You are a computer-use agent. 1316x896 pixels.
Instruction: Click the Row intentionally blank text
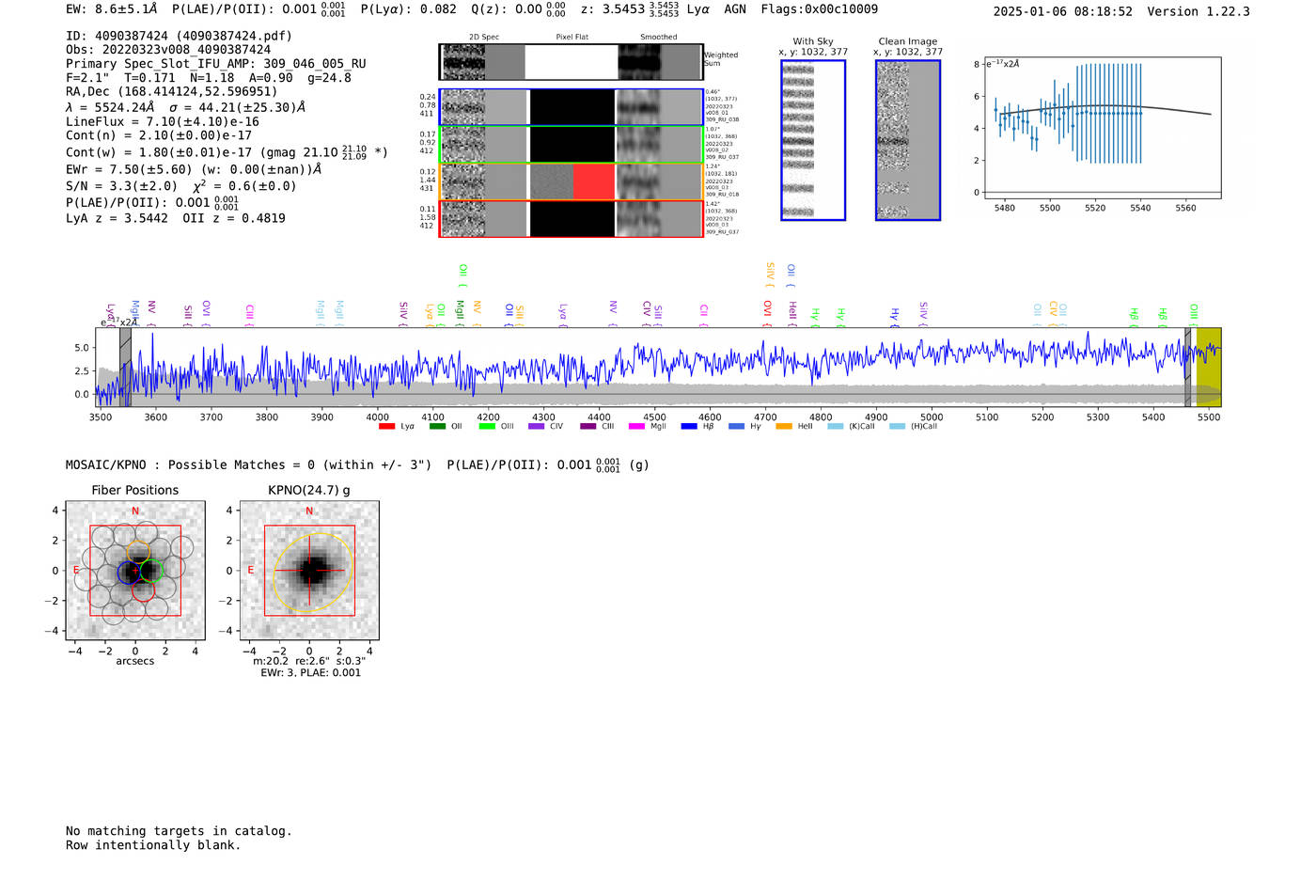pos(153,845)
